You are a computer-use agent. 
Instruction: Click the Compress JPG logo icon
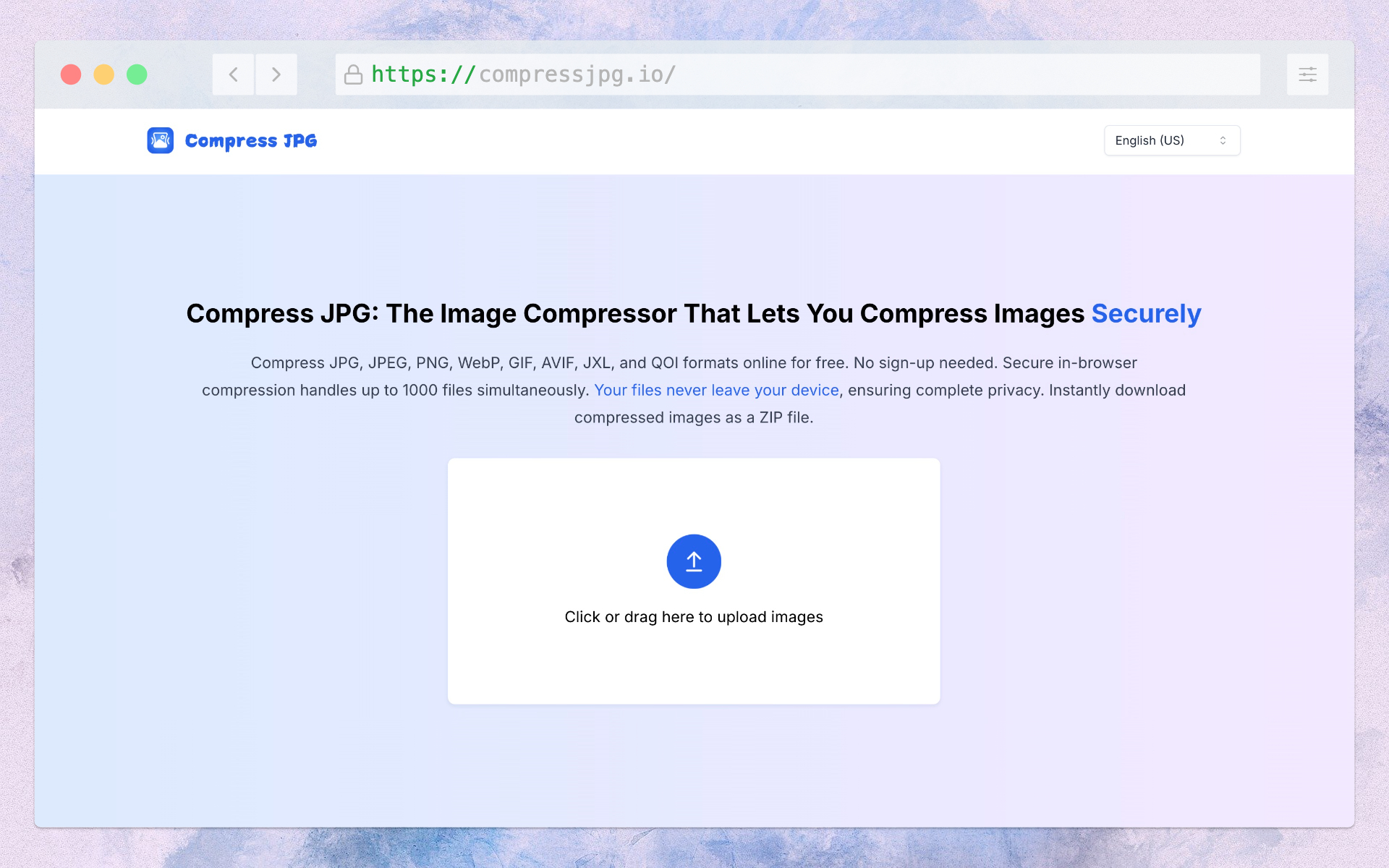coord(160,140)
